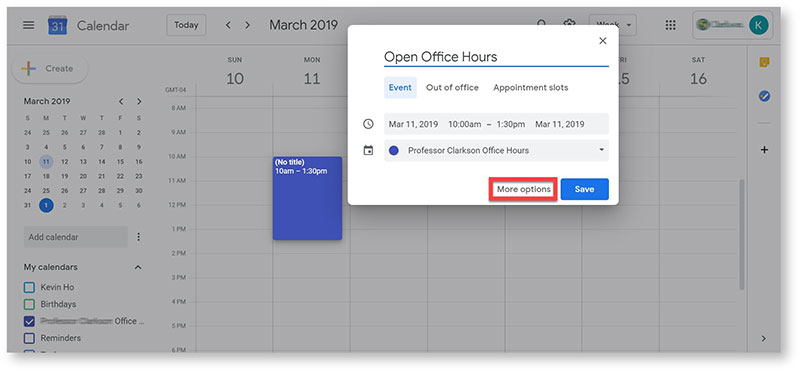The height and width of the screenshot is (372, 800).
Task: Select day 31 in mini calendar
Action: pyautogui.click(x=28, y=205)
